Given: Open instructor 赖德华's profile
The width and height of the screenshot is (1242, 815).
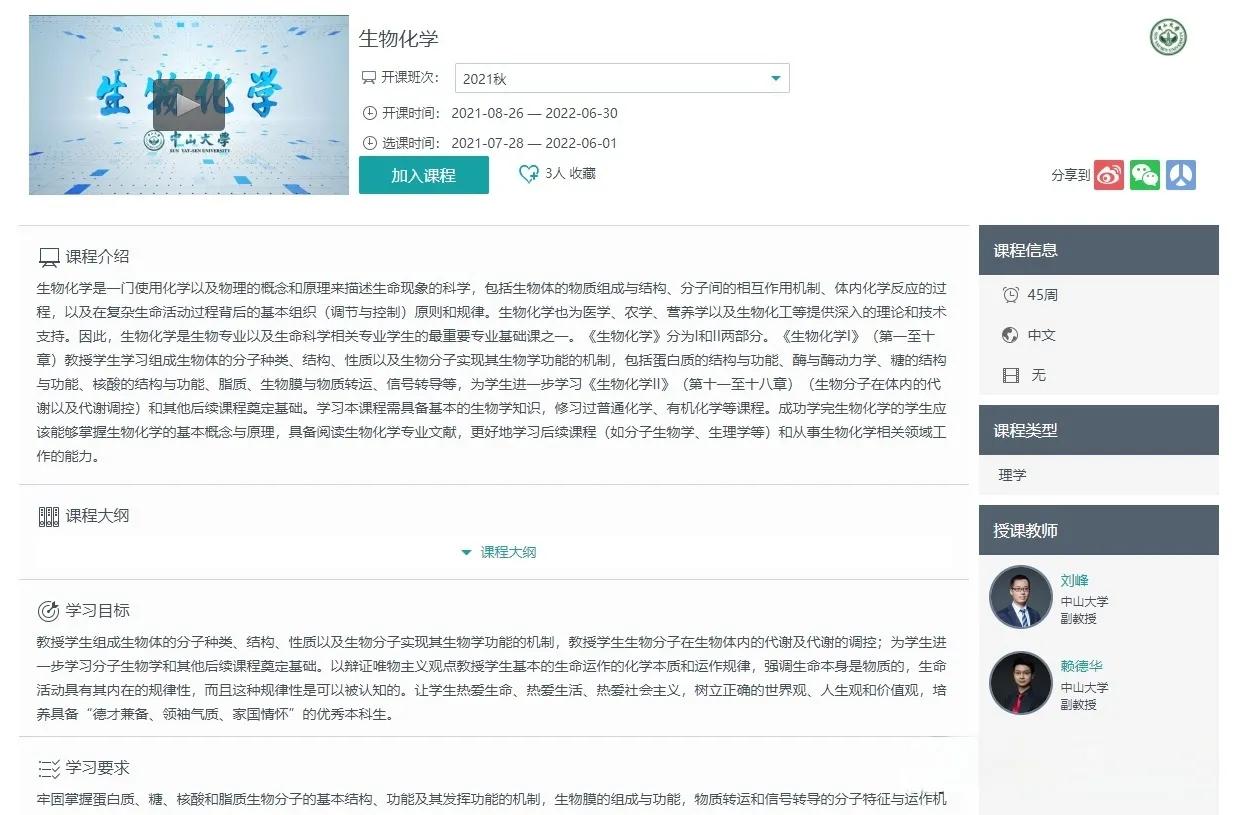Looking at the screenshot, I should (1084, 663).
